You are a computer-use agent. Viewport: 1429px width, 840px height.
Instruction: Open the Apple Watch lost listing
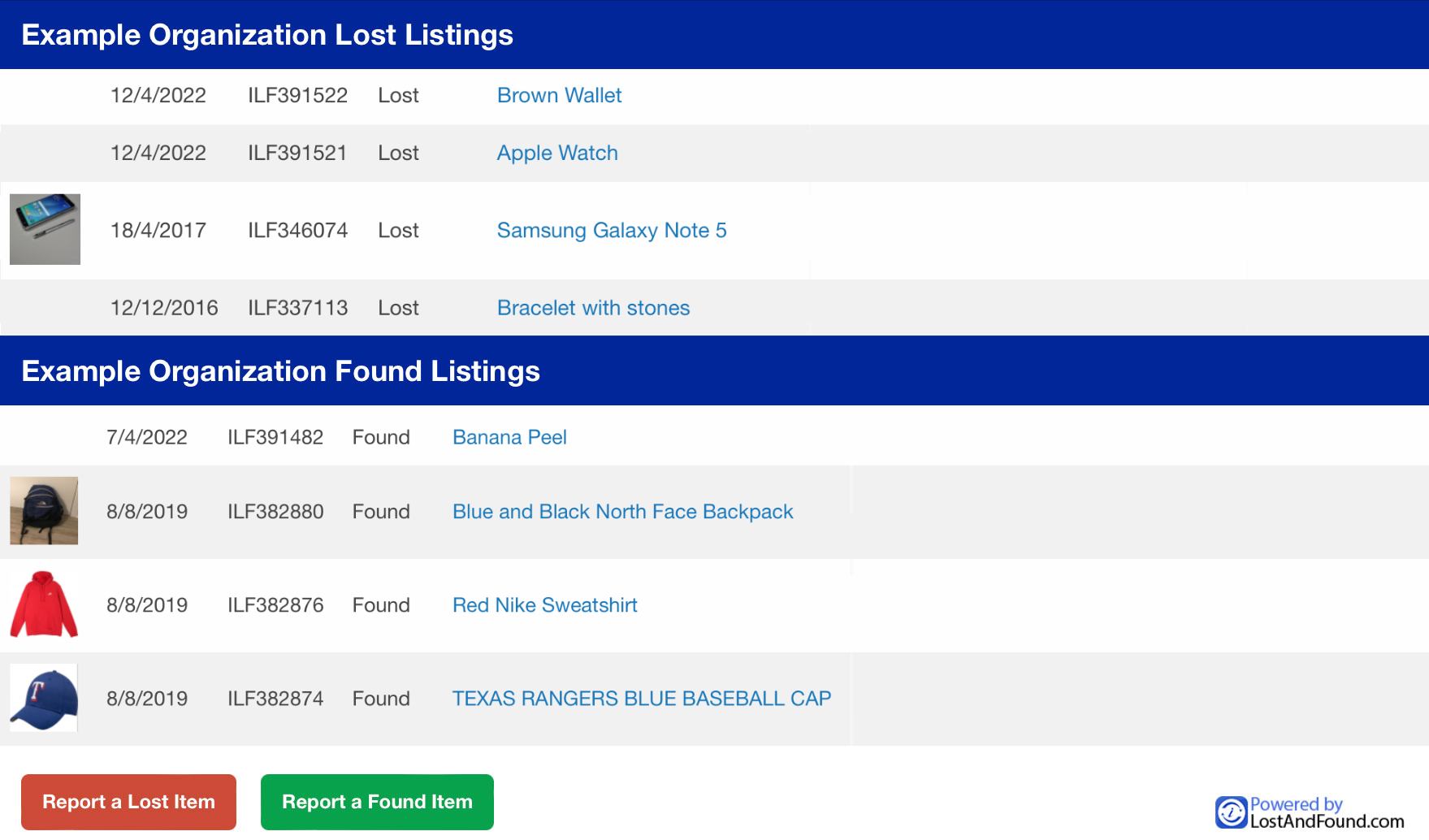point(557,153)
